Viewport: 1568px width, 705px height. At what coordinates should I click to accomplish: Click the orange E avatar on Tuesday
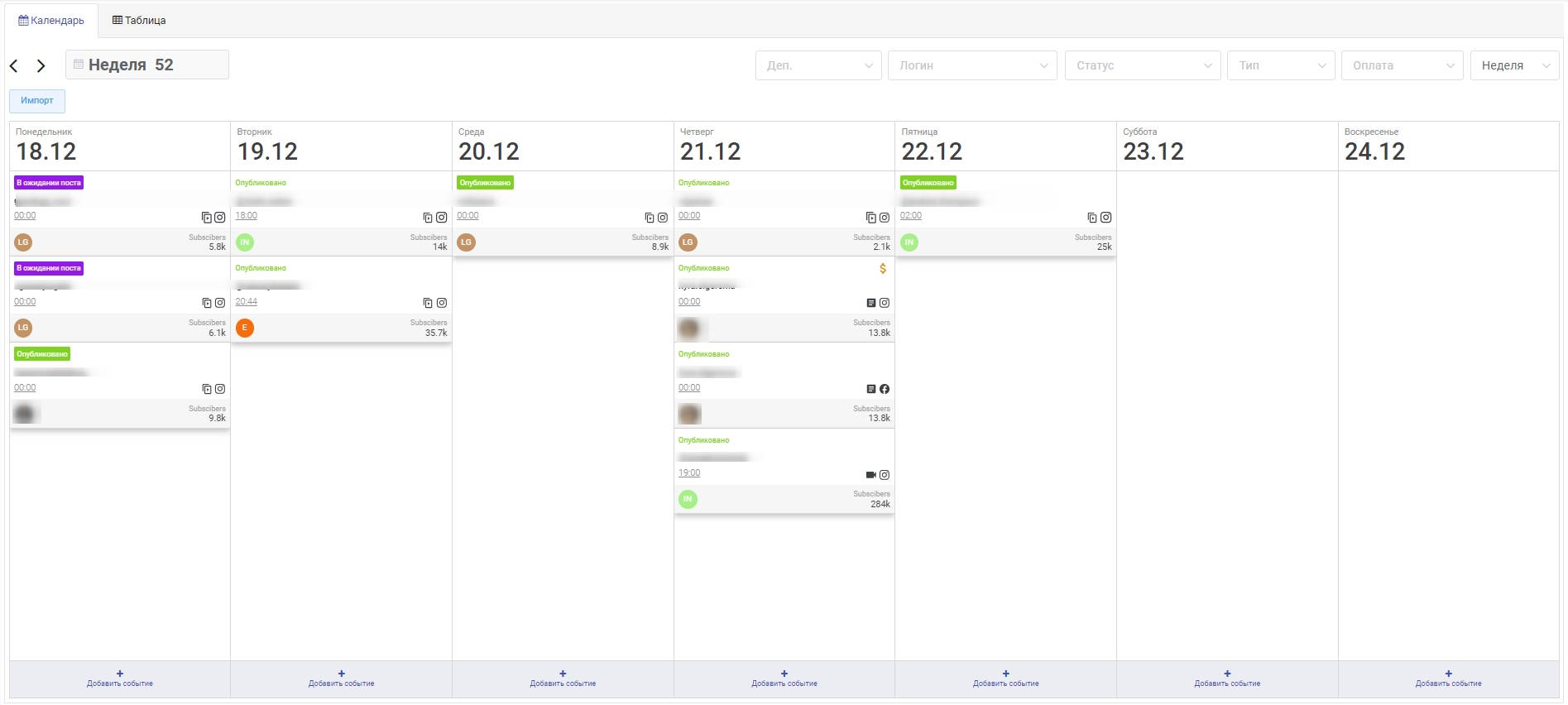coord(245,329)
